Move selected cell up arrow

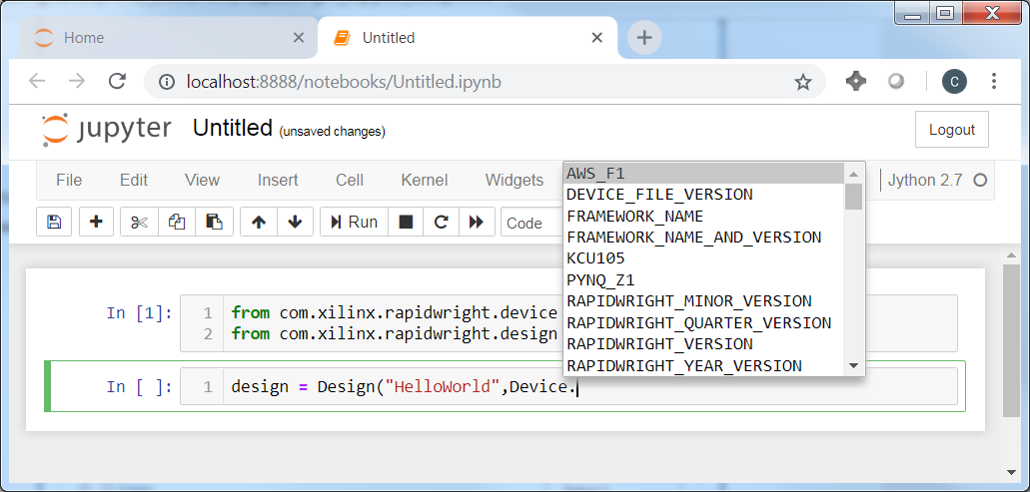coord(259,222)
